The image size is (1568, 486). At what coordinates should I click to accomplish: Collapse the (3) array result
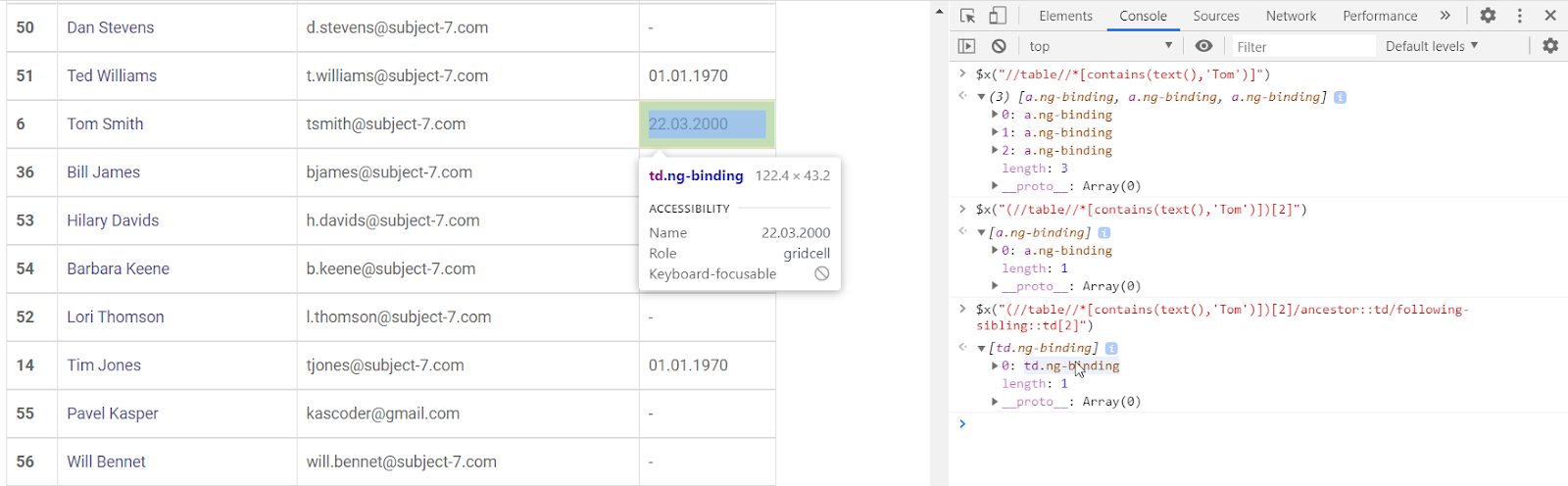point(981,97)
